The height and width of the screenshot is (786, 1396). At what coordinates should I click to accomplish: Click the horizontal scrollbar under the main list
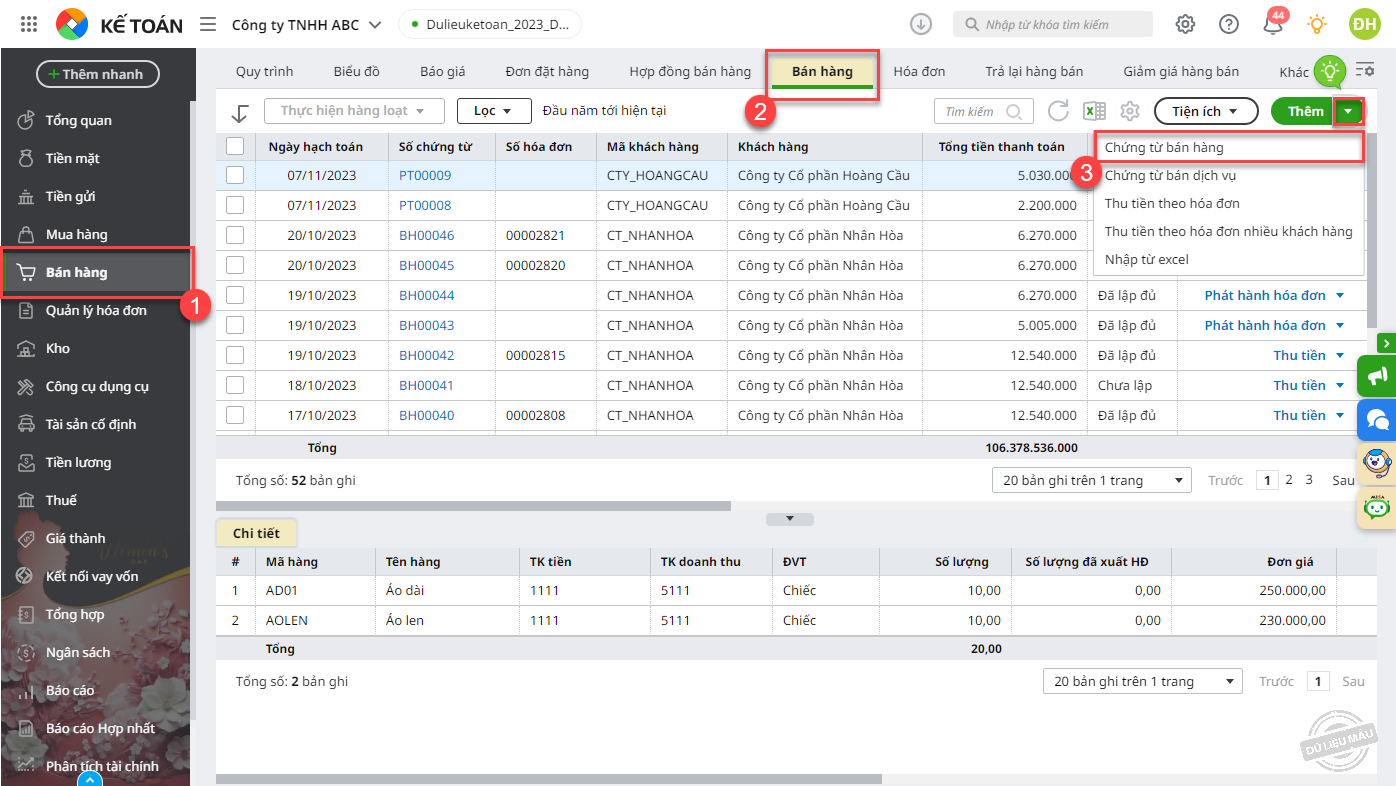click(x=473, y=506)
